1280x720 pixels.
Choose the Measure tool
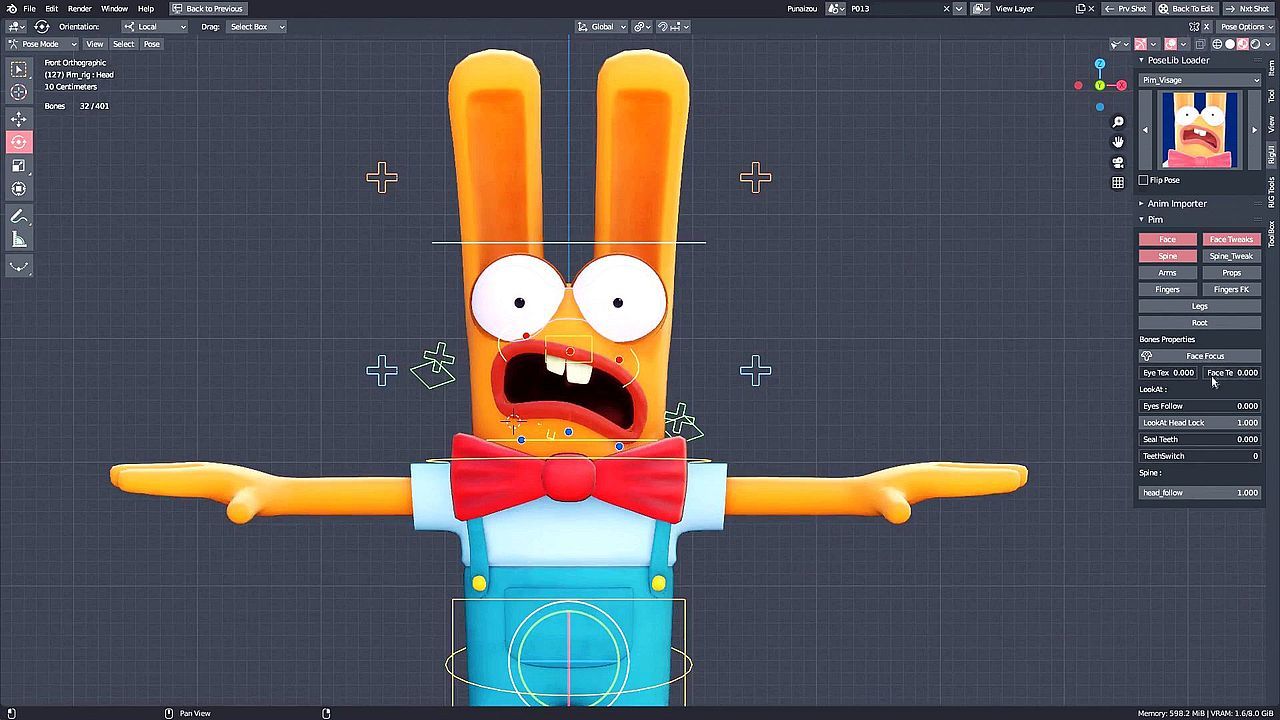(19, 240)
